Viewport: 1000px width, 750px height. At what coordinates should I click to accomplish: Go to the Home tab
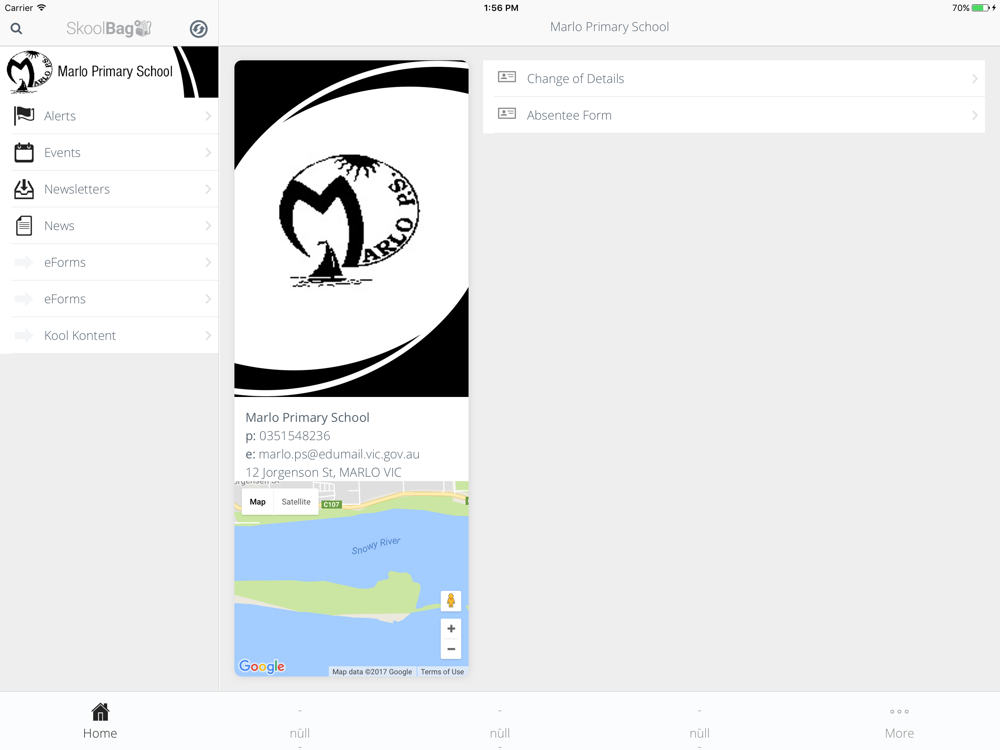(100, 721)
